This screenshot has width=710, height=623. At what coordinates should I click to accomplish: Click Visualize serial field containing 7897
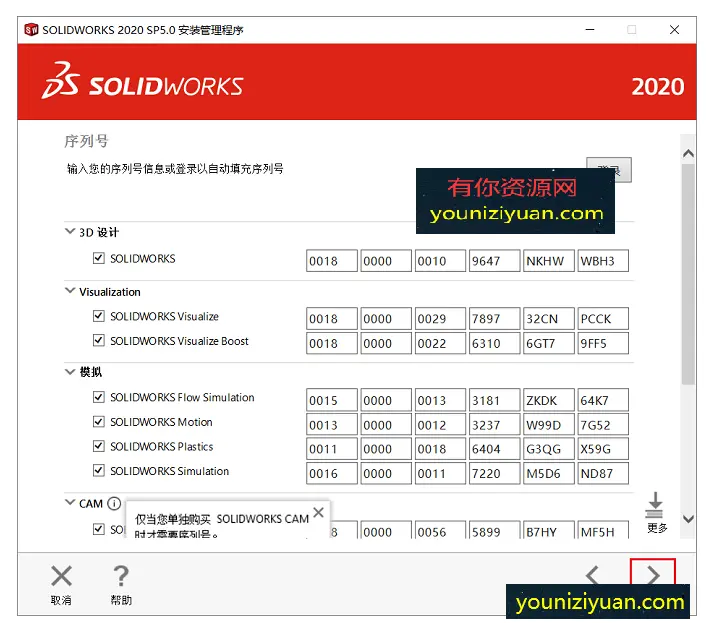click(x=494, y=319)
